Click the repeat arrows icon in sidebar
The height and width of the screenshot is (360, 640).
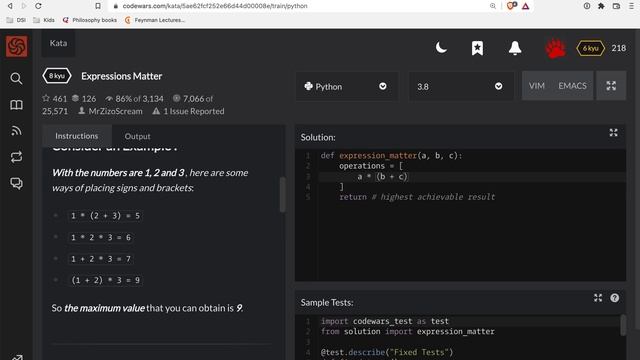16,157
